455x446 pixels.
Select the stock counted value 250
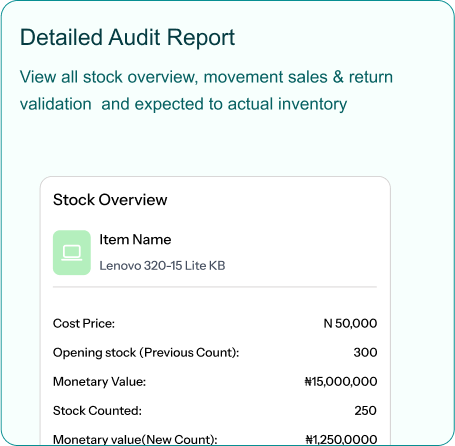tap(365, 411)
